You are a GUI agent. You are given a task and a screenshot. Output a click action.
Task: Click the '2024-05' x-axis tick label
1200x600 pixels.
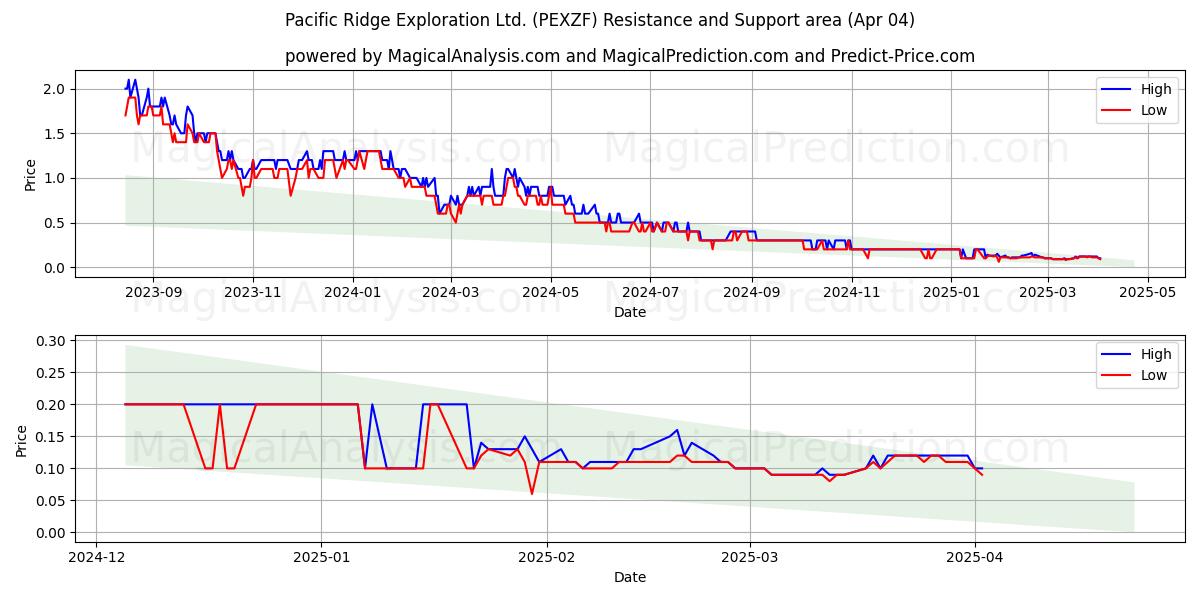pyautogui.click(x=551, y=293)
